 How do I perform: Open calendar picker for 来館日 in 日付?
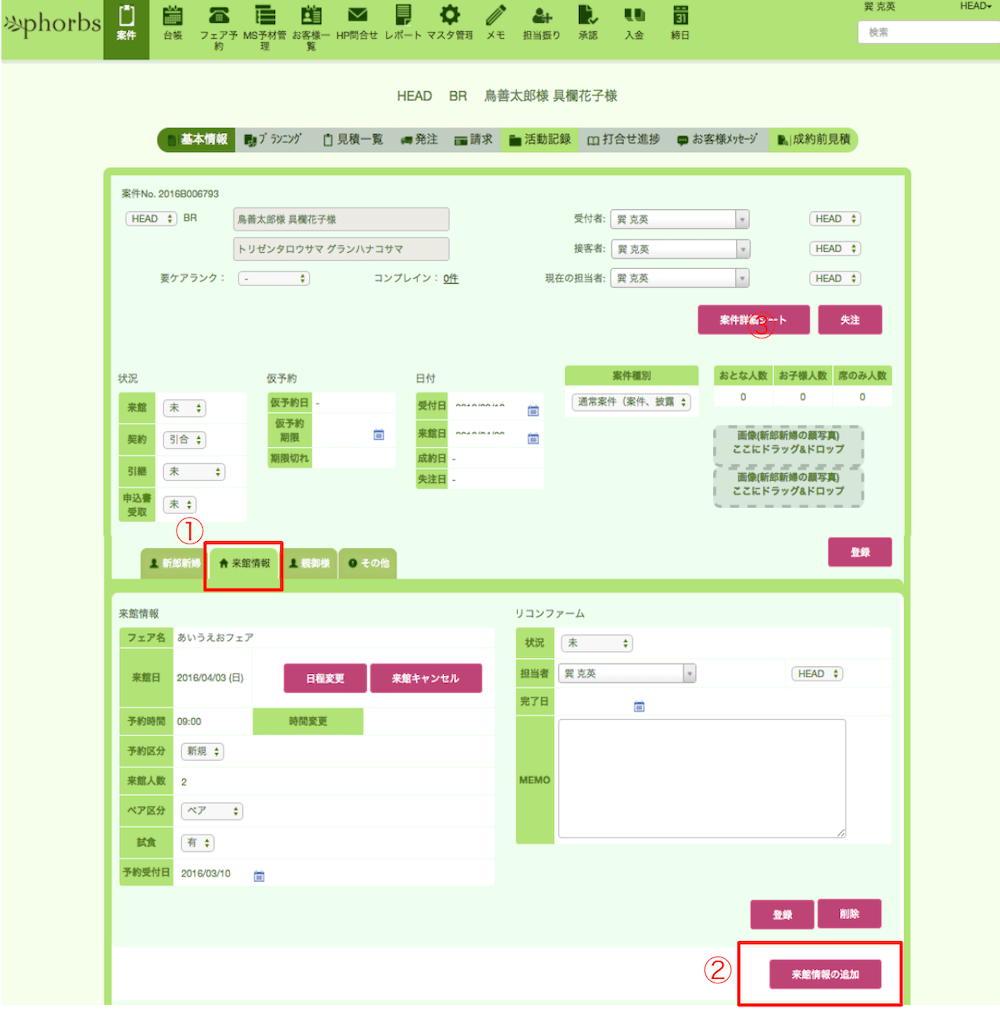click(x=533, y=439)
